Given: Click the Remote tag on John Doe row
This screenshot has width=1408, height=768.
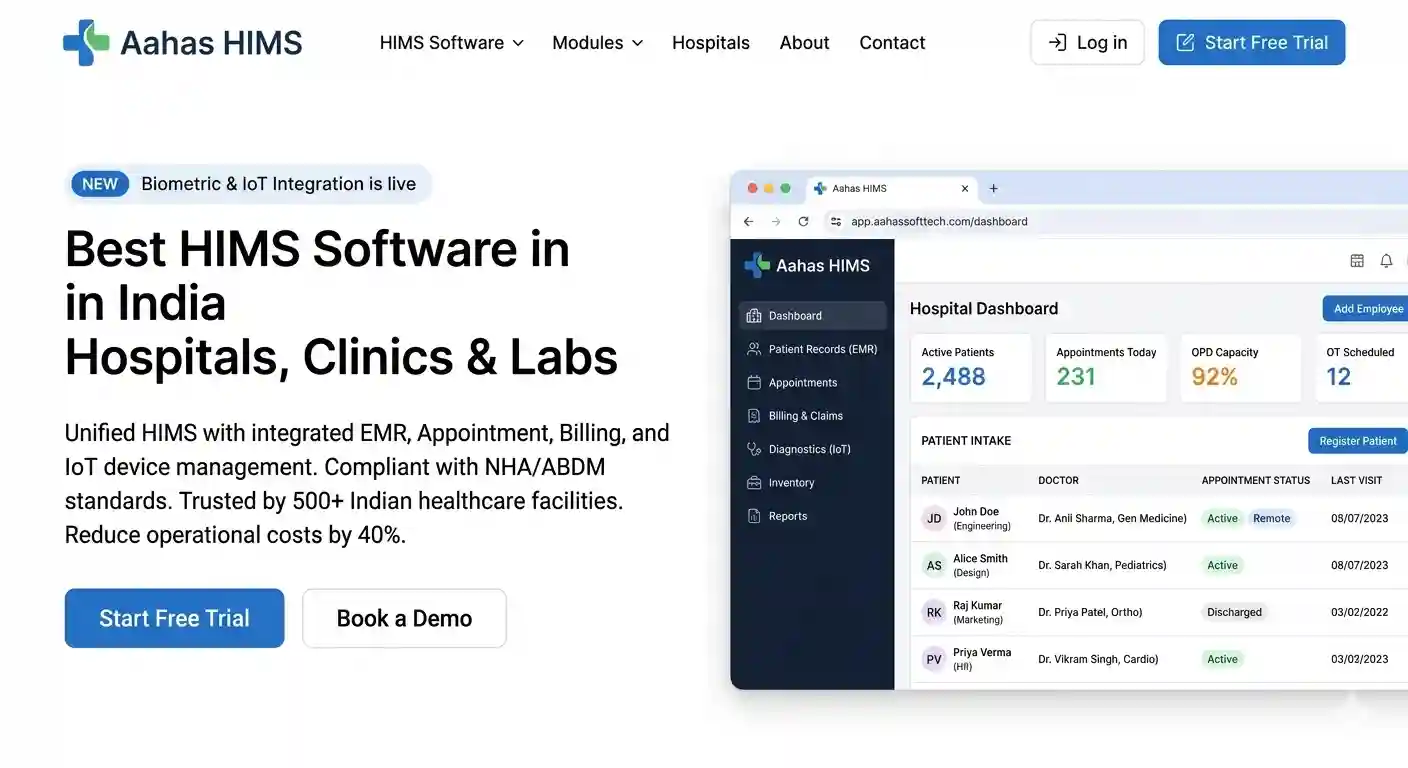Looking at the screenshot, I should click(x=1272, y=518).
